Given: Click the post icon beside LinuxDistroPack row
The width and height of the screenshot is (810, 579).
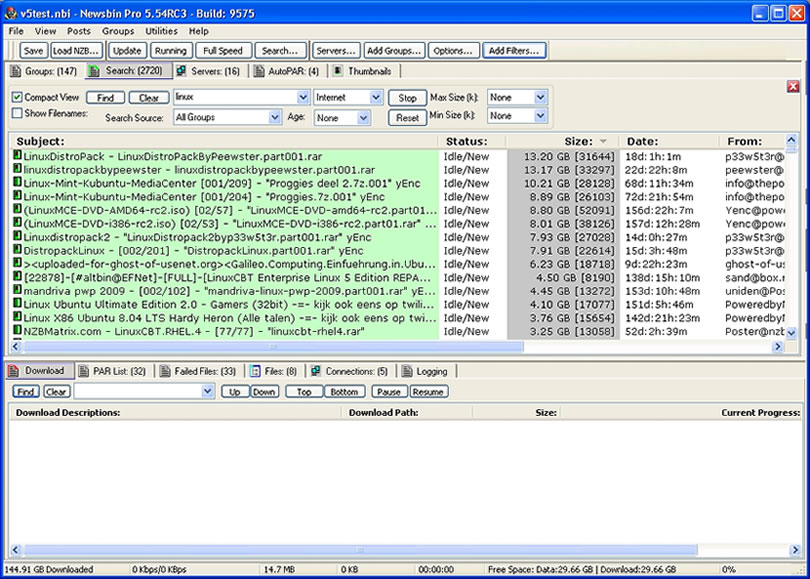Looking at the screenshot, I should coord(17,155).
